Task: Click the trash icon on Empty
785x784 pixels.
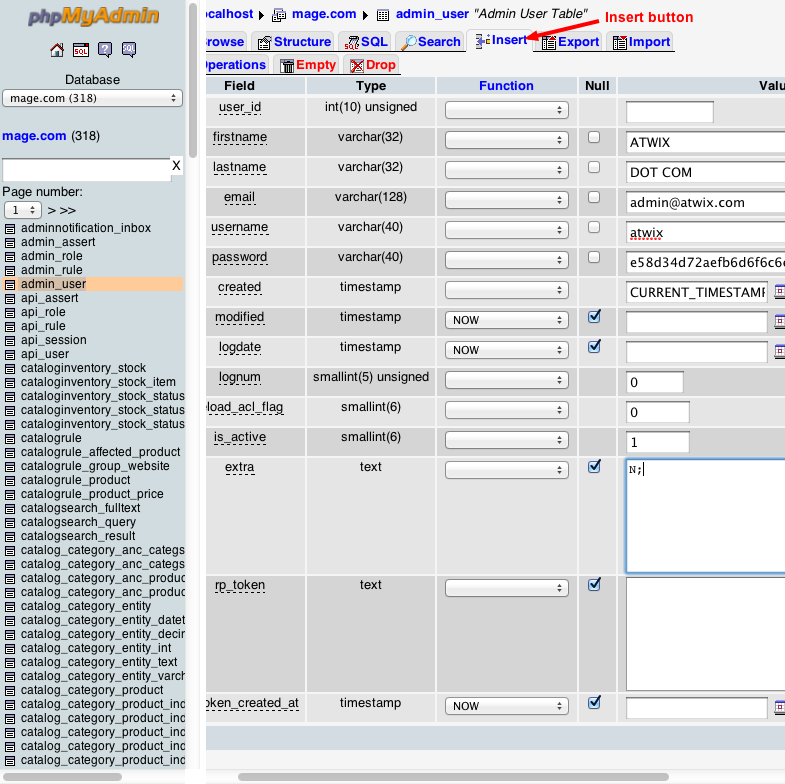Action: click(287, 66)
